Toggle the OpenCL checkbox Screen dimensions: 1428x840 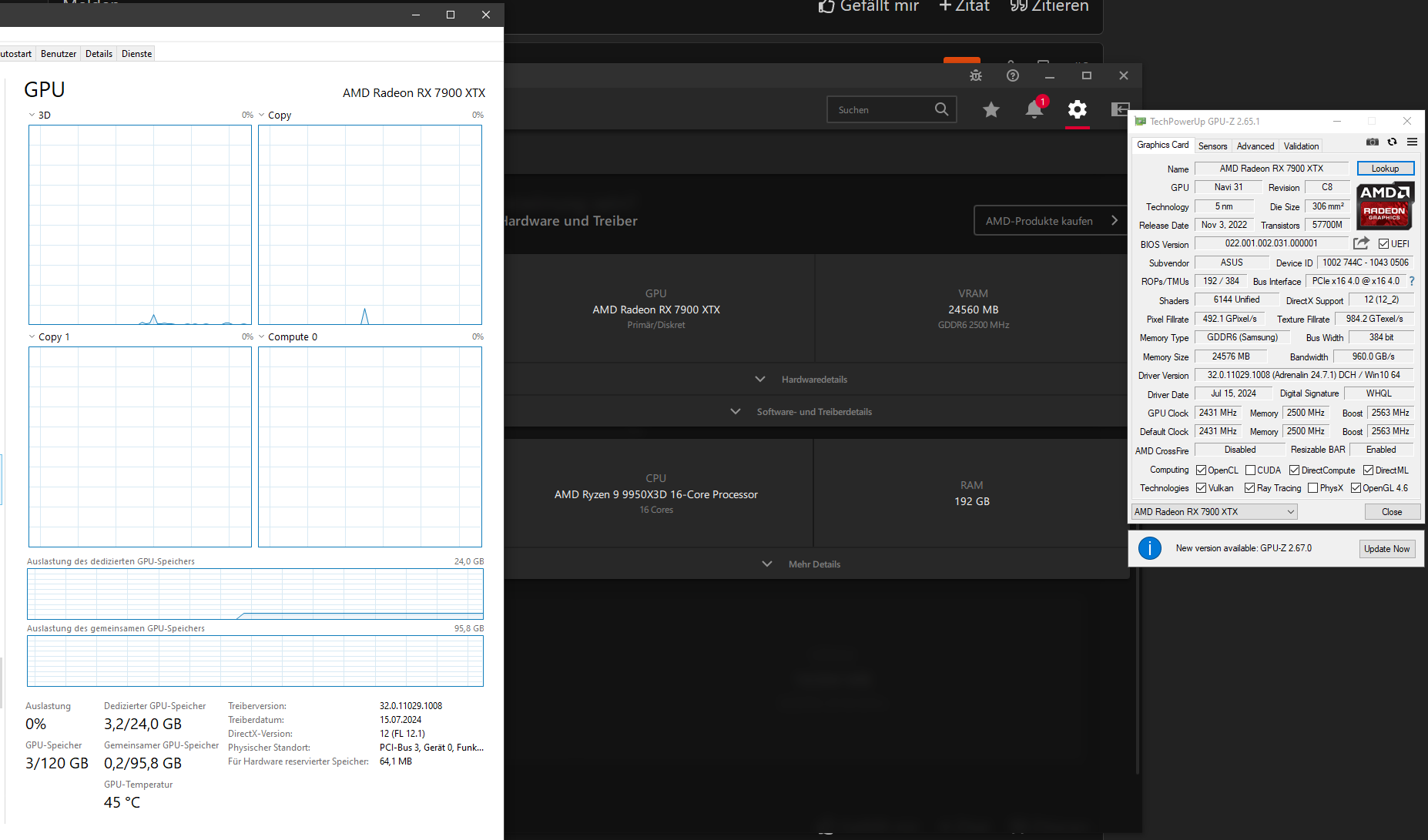(x=1201, y=470)
